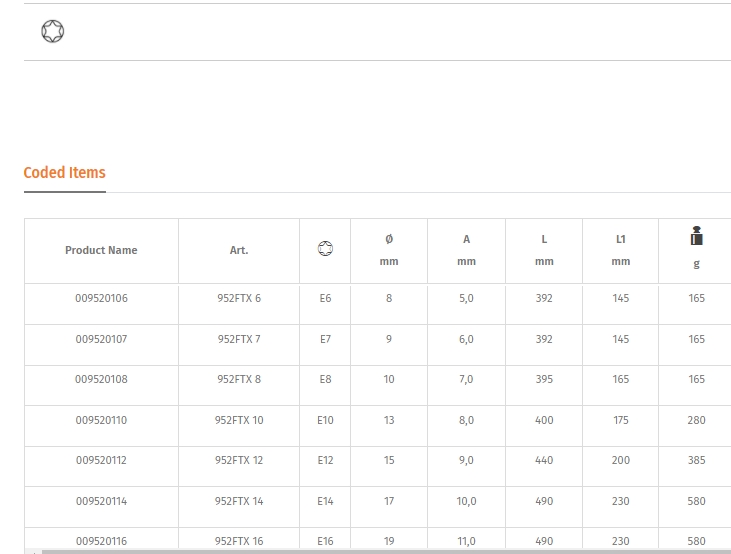Select the E12 size cell
The height and width of the screenshot is (554, 731).
click(325, 467)
